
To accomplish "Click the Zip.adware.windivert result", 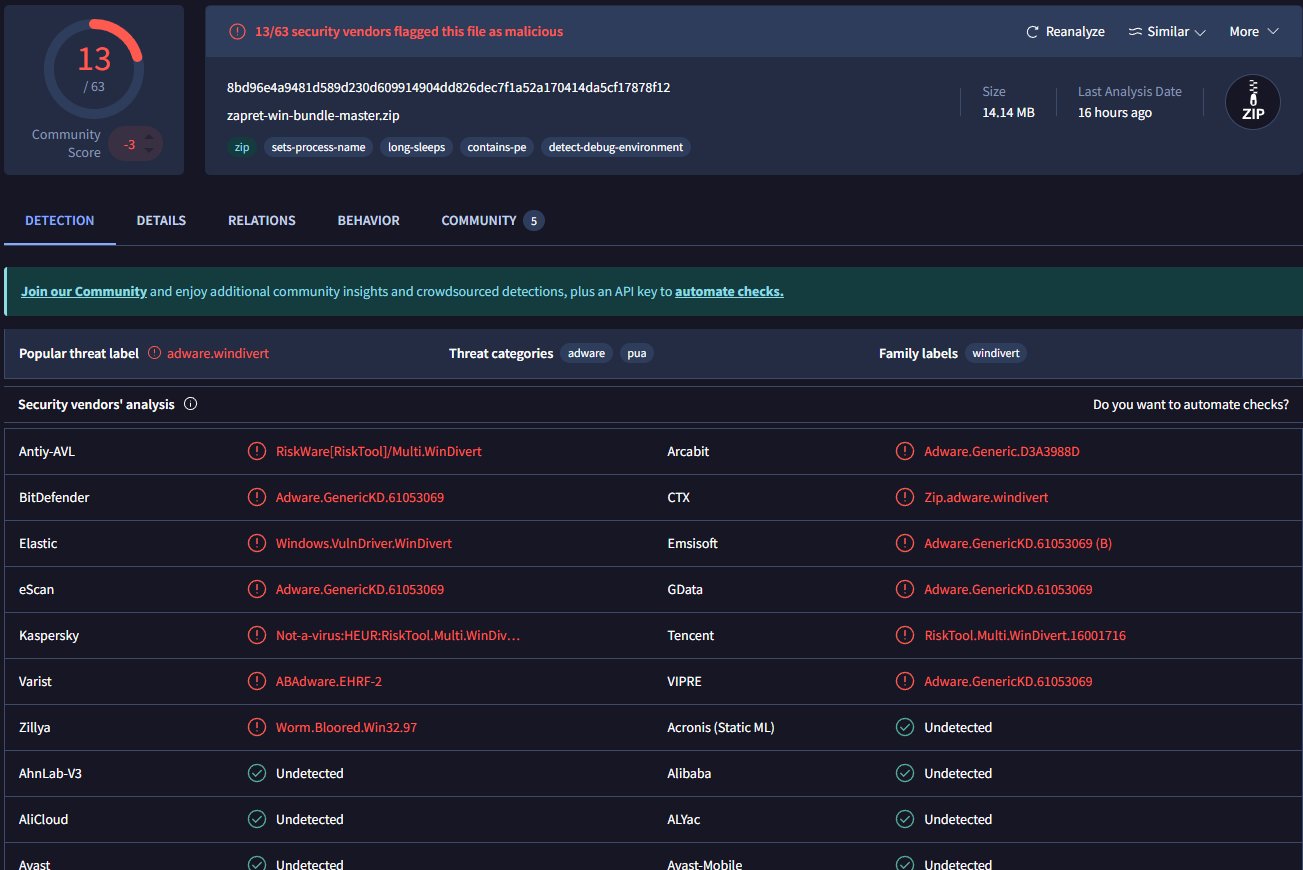I will 986,498.
